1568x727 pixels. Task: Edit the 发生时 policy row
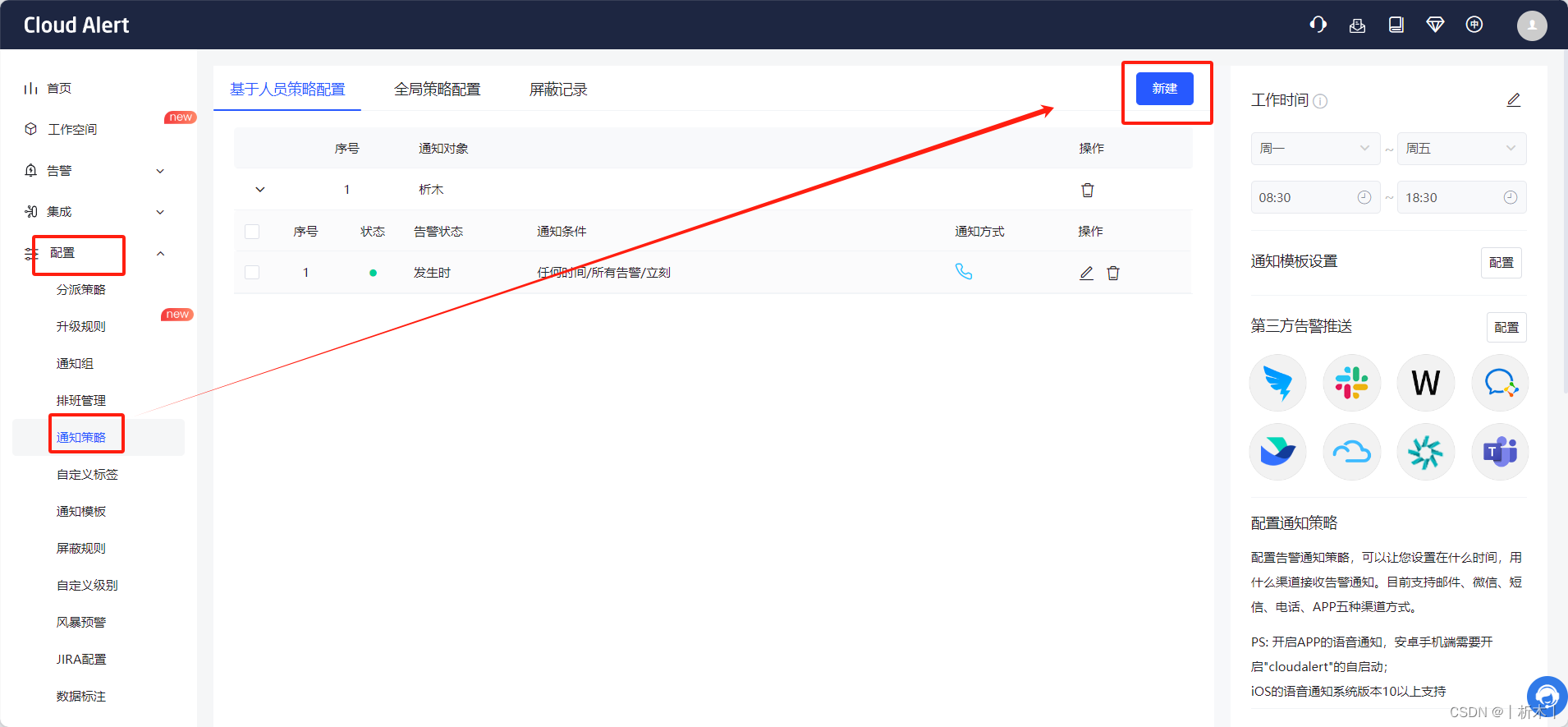click(1086, 273)
